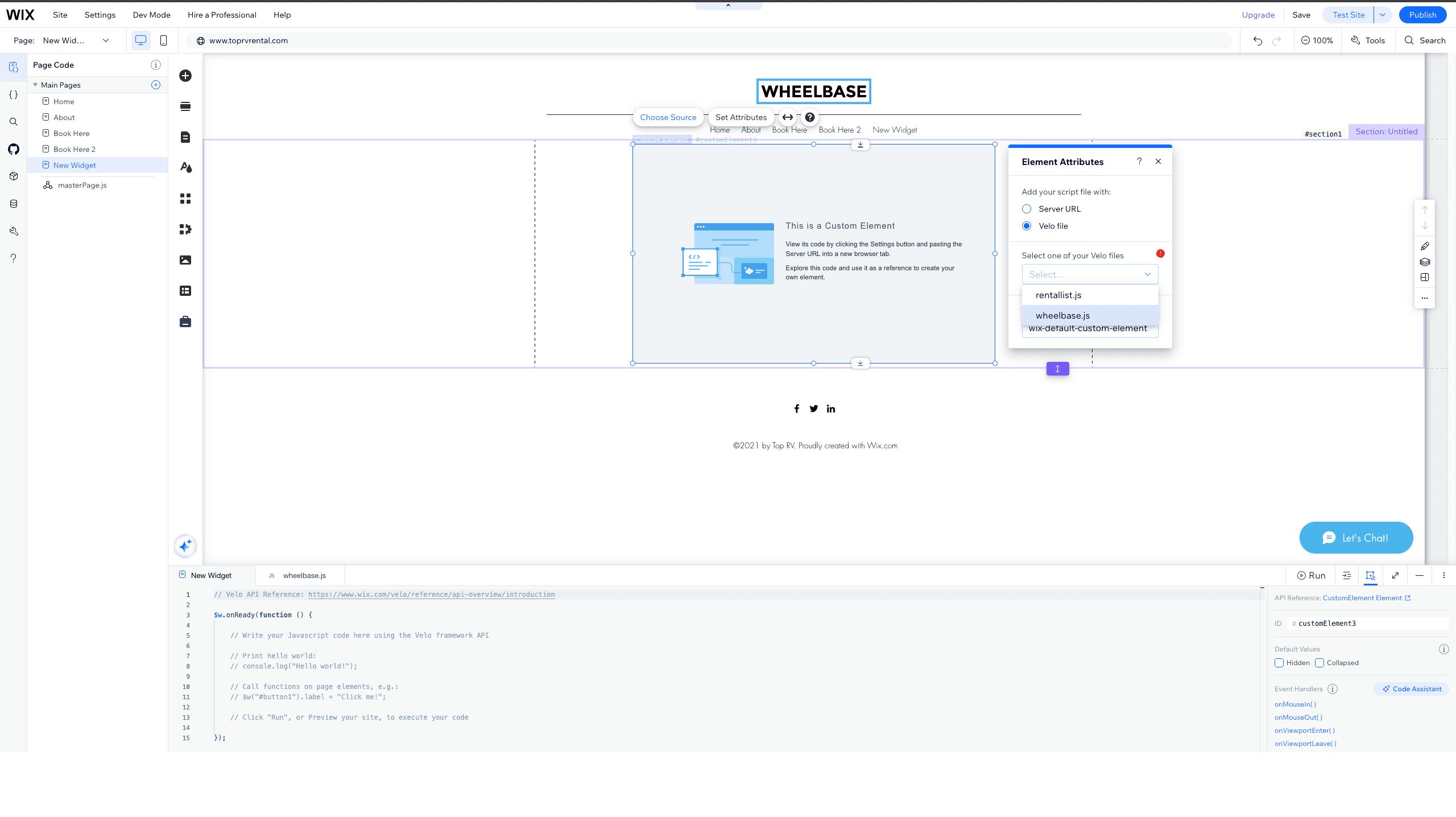Switch to the wheelbase.js code tab
Viewport: 1456px width, 817px height.
point(304,575)
